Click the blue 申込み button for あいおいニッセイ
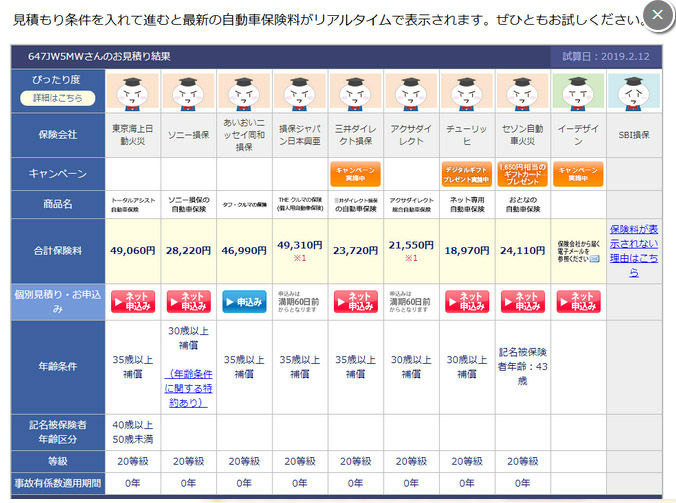The image size is (676, 503). click(x=244, y=301)
